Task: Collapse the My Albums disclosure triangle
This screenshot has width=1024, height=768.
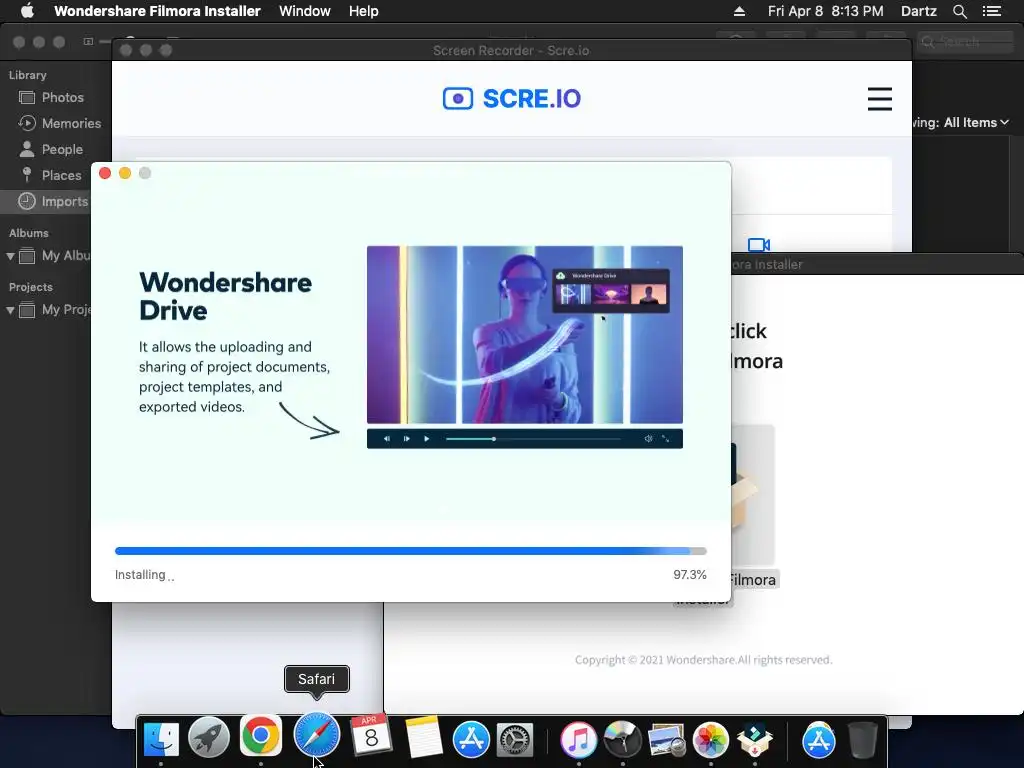Action: 10,256
